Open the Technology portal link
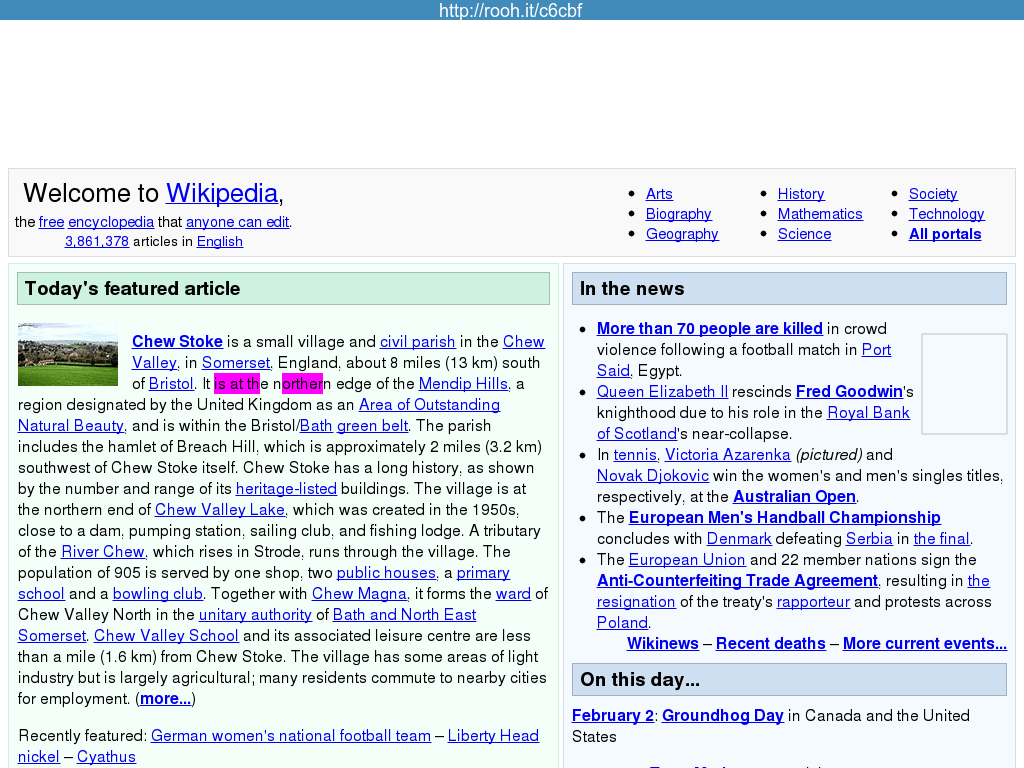The height and width of the screenshot is (768, 1024). [946, 214]
